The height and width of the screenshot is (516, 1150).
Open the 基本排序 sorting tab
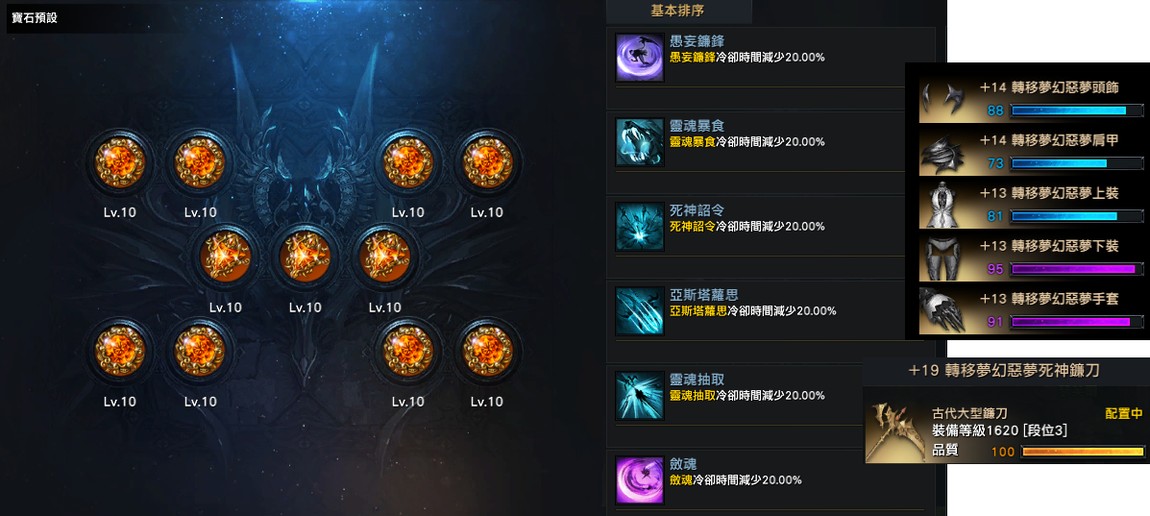[x=679, y=11]
